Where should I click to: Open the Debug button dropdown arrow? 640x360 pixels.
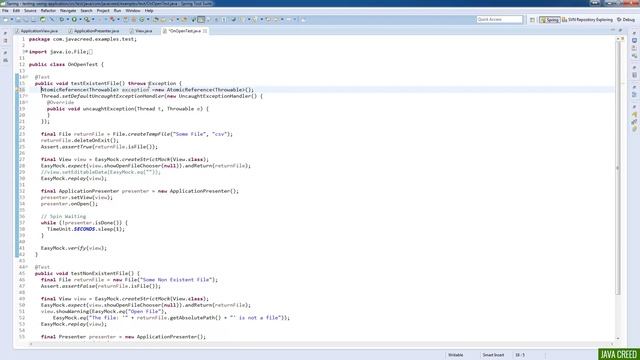[67, 19]
